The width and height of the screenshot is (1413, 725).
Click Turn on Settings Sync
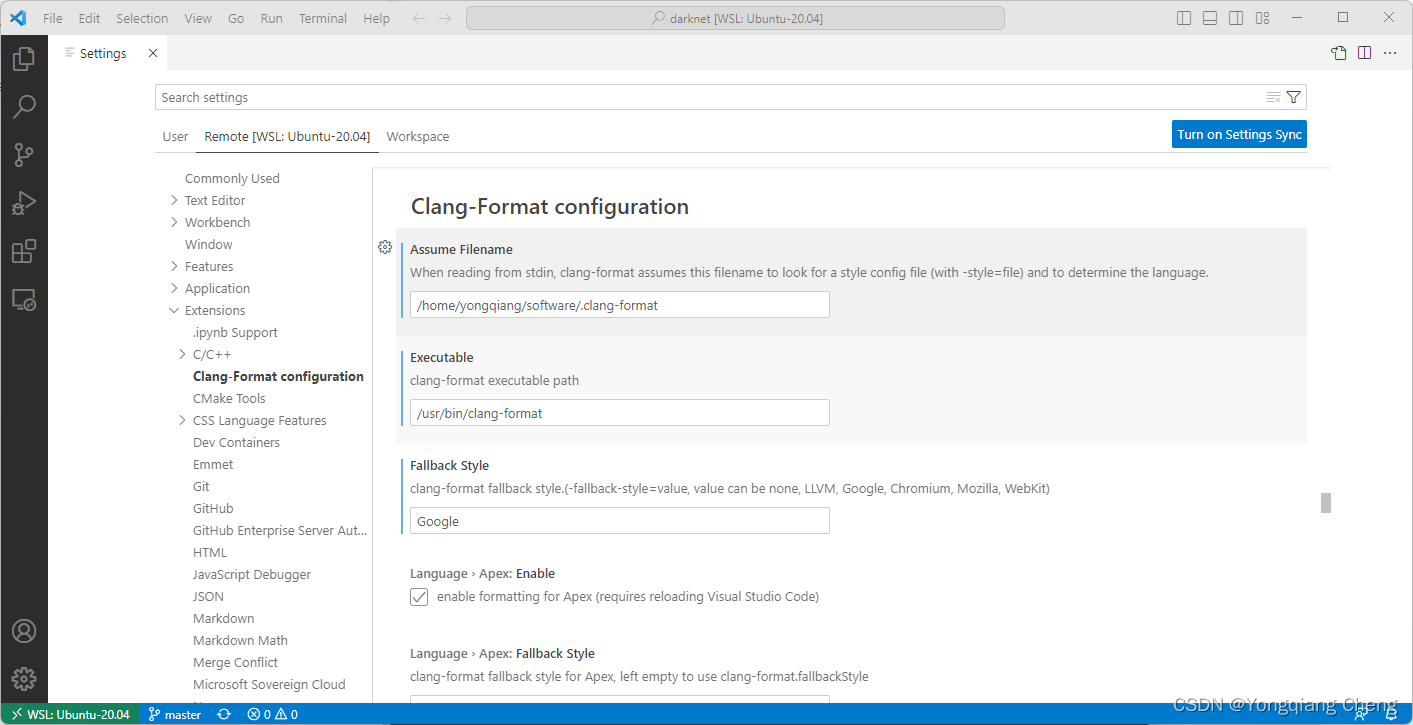1239,133
